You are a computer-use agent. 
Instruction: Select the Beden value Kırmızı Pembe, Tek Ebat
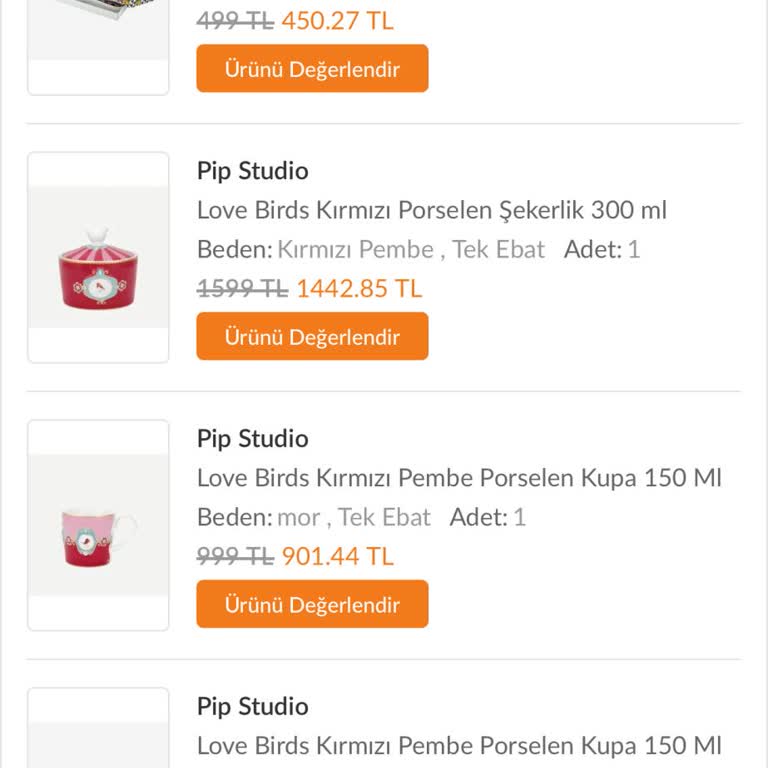pyautogui.click(x=410, y=249)
